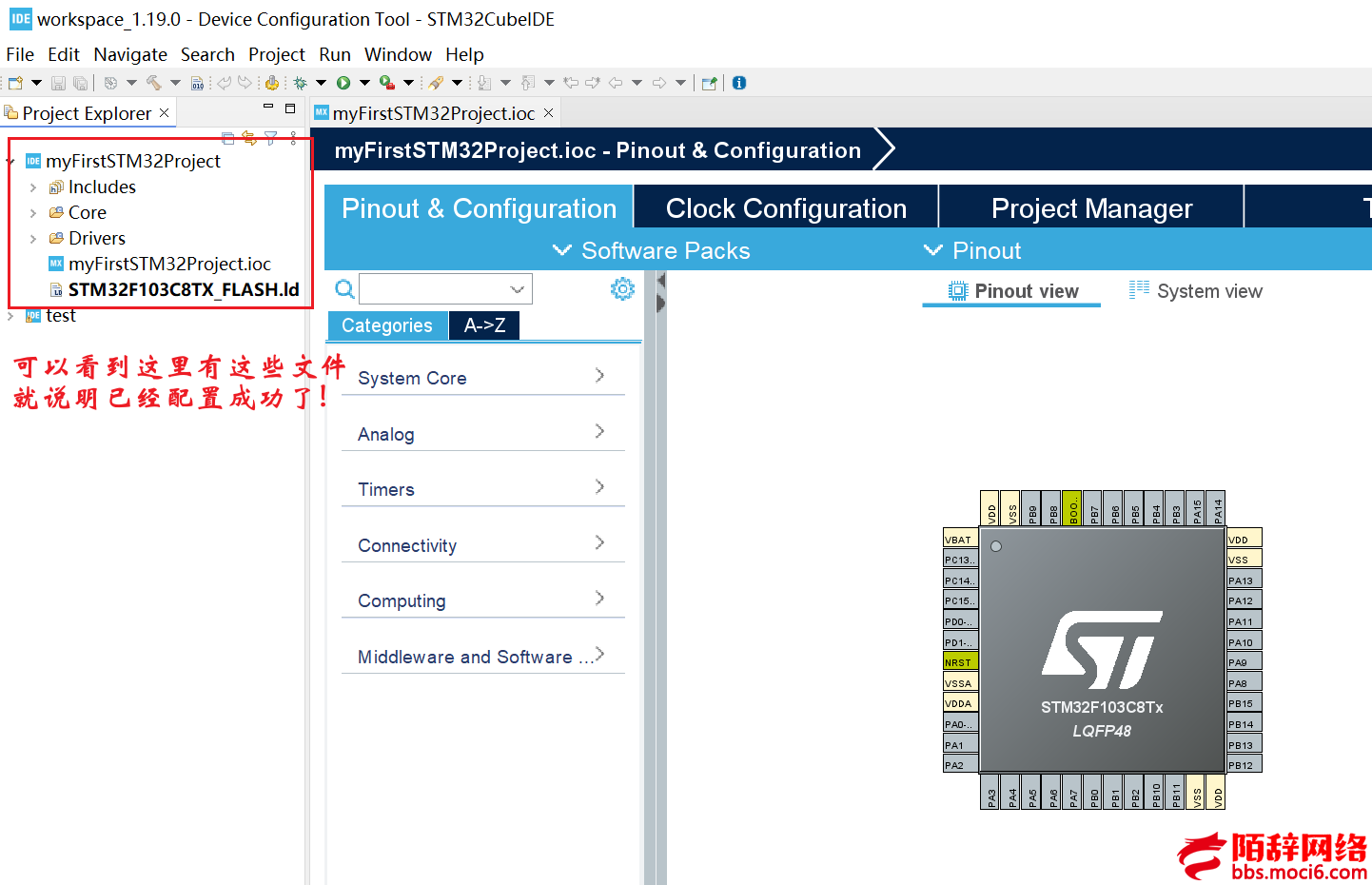This screenshot has height=885, width=1372.
Task: Open the Clock Configuration tab
Action: click(x=786, y=208)
